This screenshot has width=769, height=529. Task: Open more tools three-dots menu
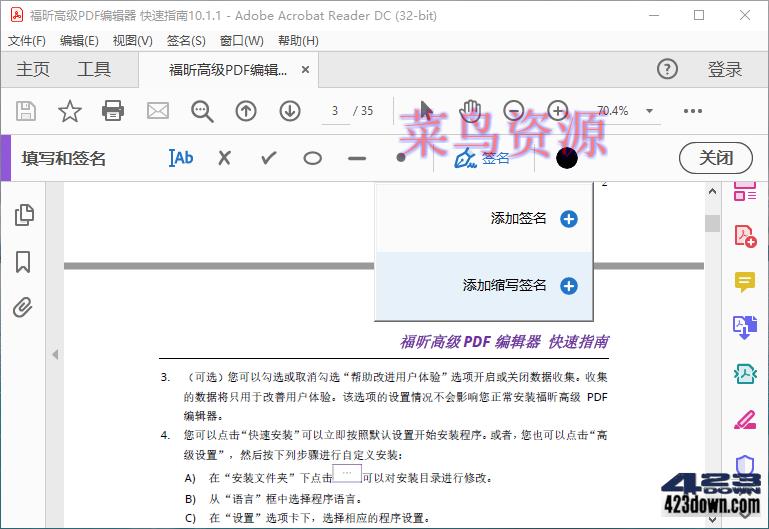tap(692, 111)
